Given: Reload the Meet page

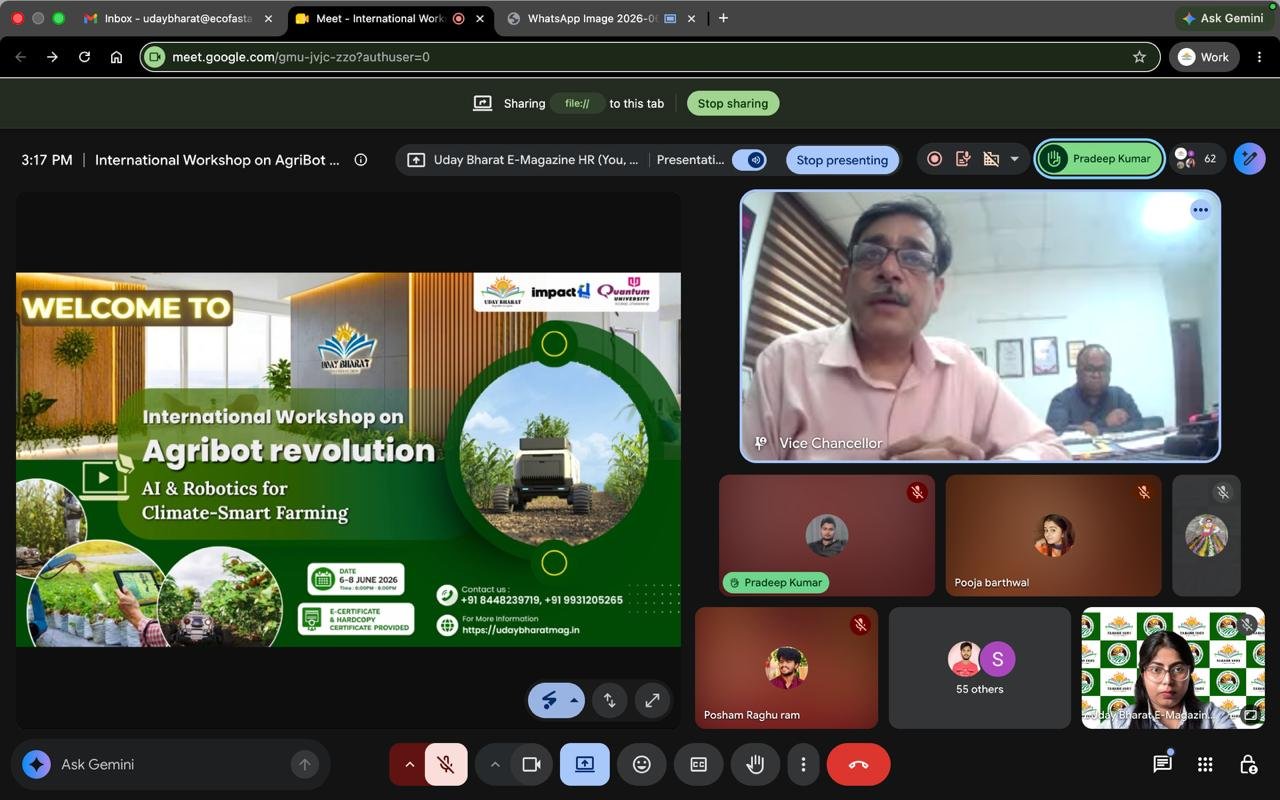Looking at the screenshot, I should 84,57.
